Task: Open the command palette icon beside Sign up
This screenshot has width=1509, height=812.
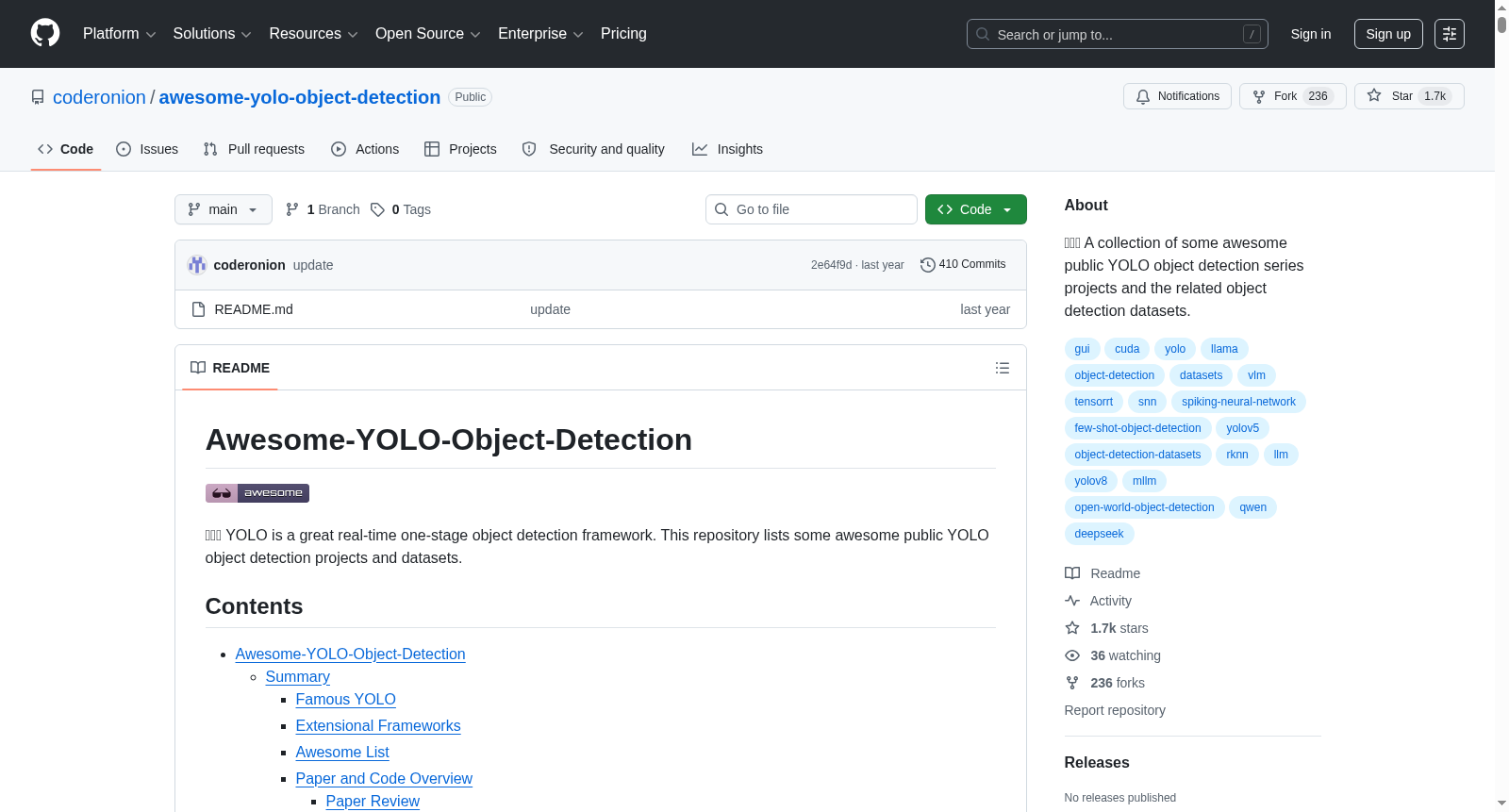Action: (x=1450, y=34)
